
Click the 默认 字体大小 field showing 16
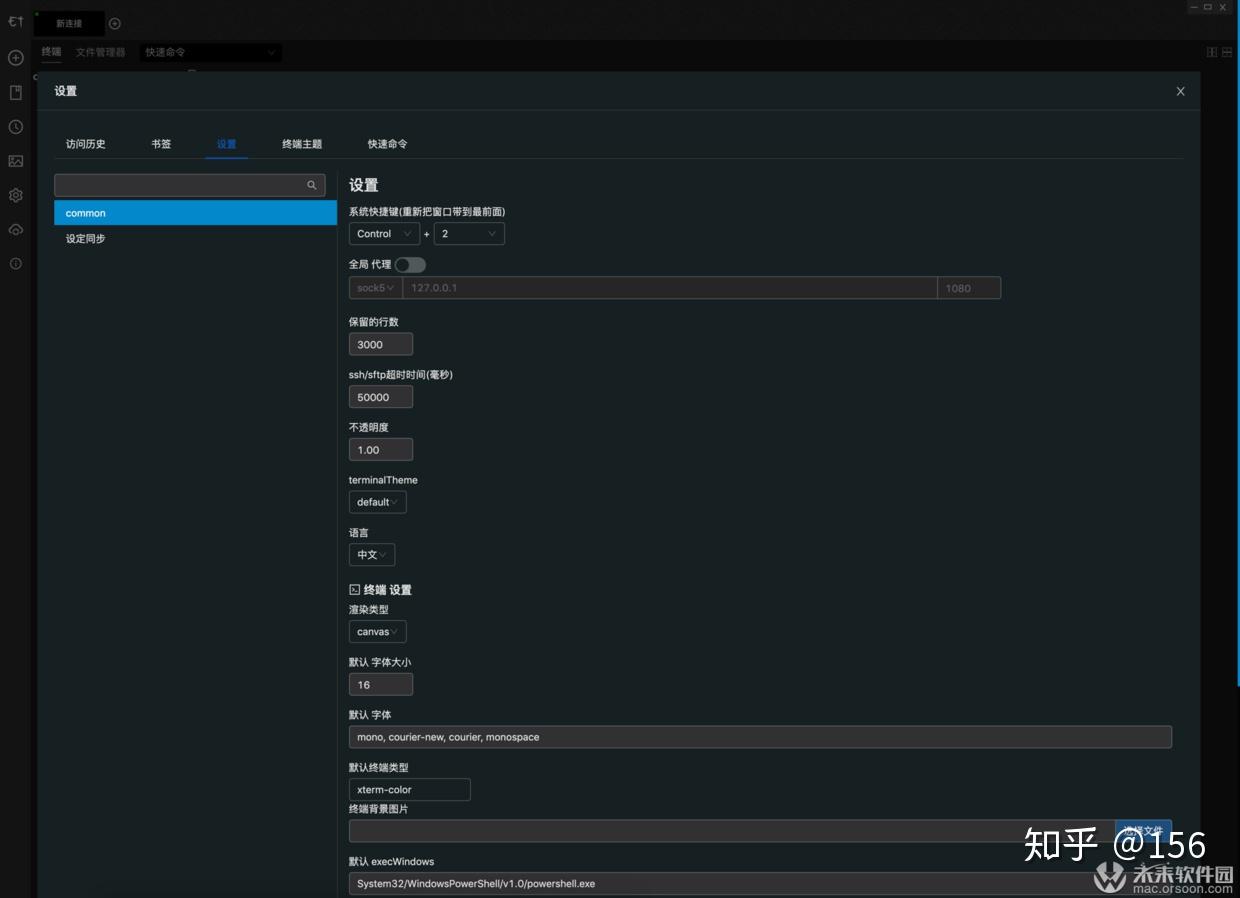[381, 685]
